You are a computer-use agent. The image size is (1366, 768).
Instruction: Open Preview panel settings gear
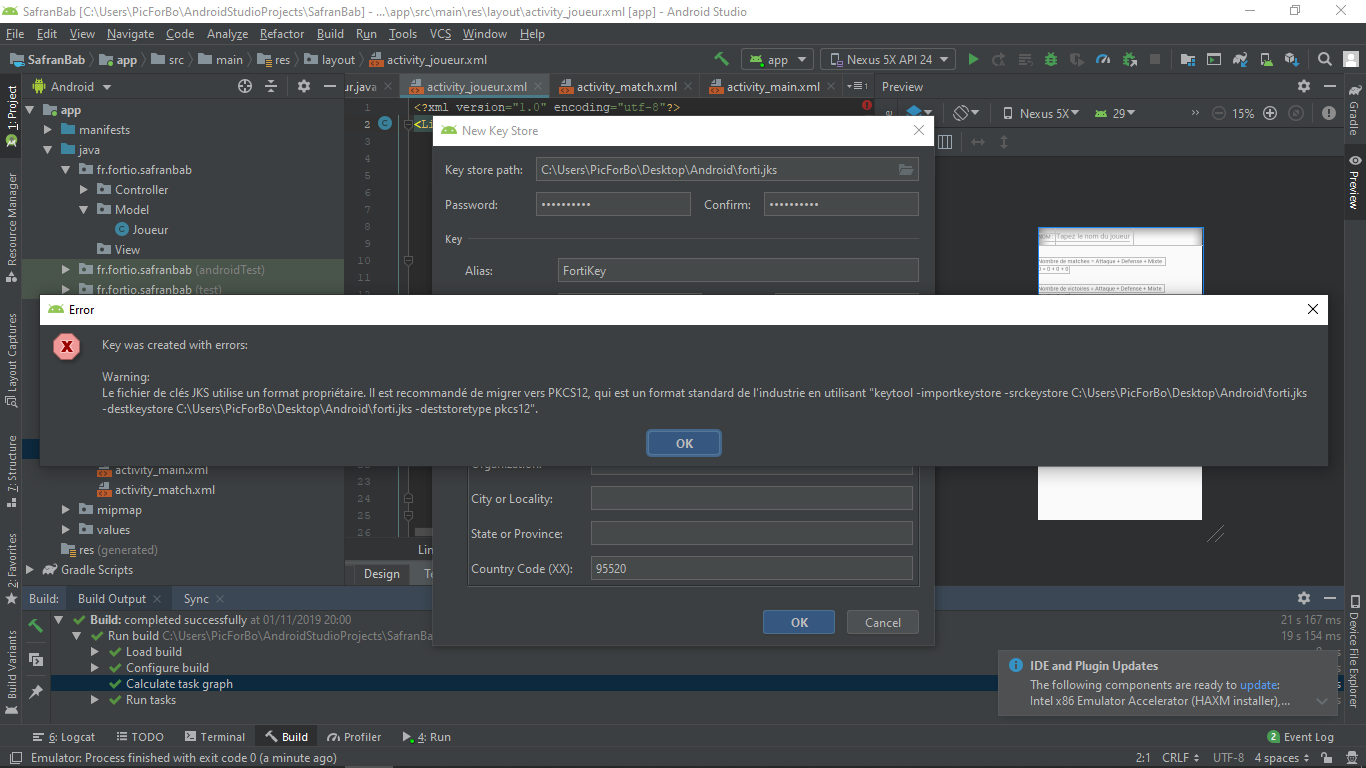(1304, 87)
